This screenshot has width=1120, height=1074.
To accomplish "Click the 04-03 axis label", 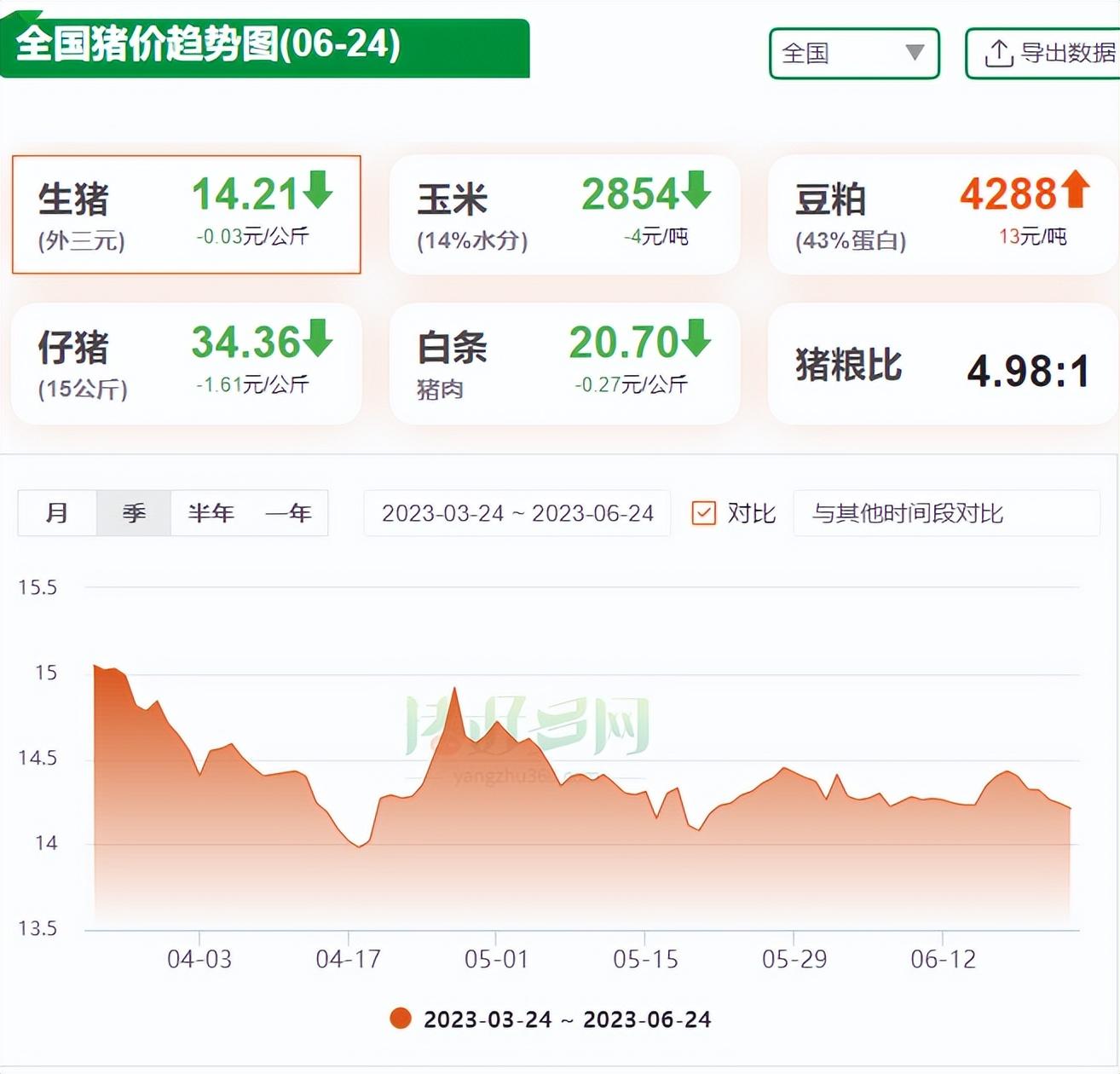I will click(199, 960).
